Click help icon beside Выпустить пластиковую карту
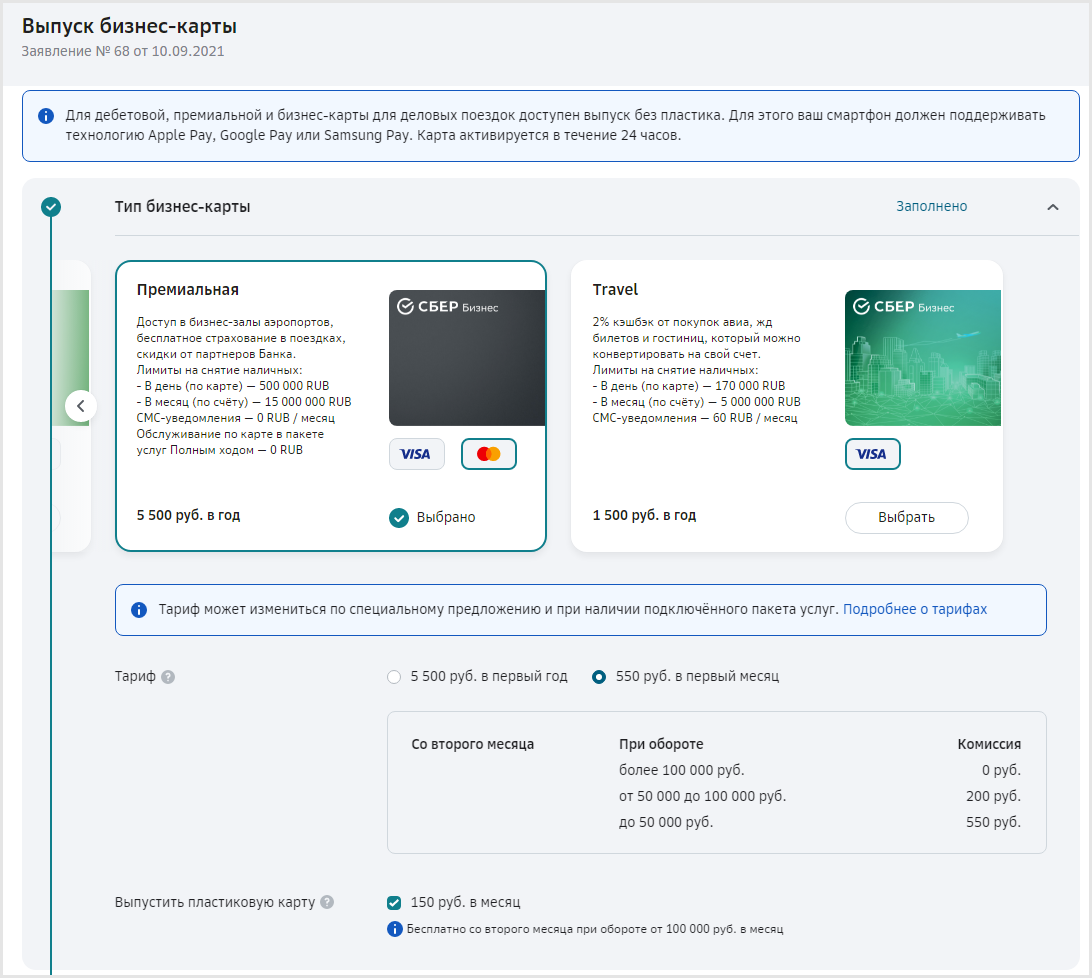Screen dimensions: 1092x978 click(x=327, y=902)
